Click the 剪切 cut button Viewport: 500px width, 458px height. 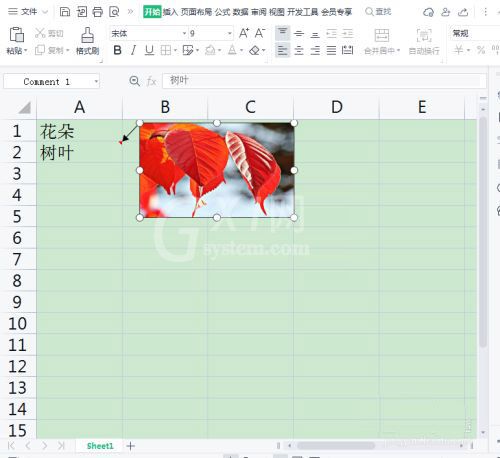pos(49,33)
